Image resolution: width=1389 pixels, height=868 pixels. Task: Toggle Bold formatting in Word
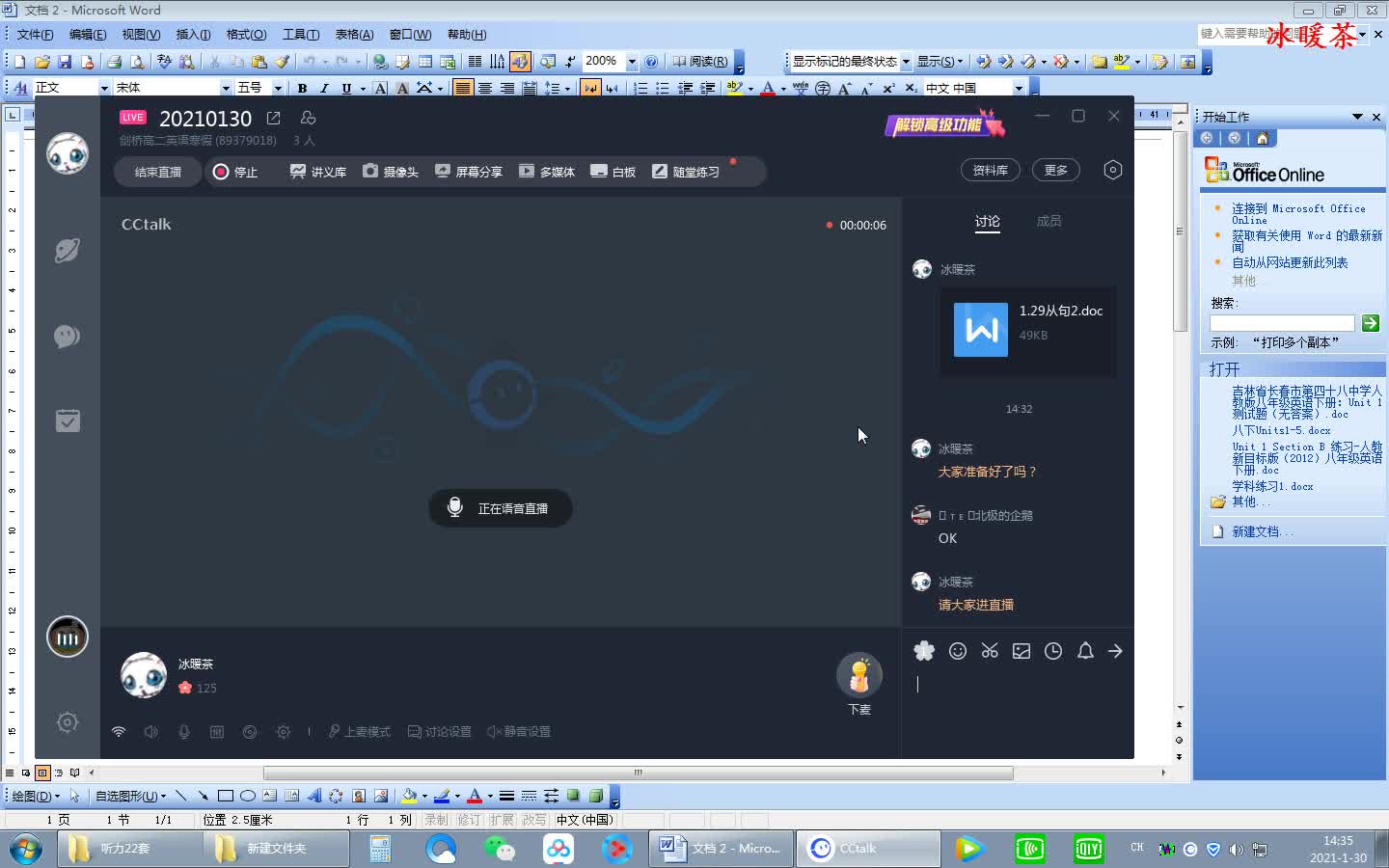[302, 88]
